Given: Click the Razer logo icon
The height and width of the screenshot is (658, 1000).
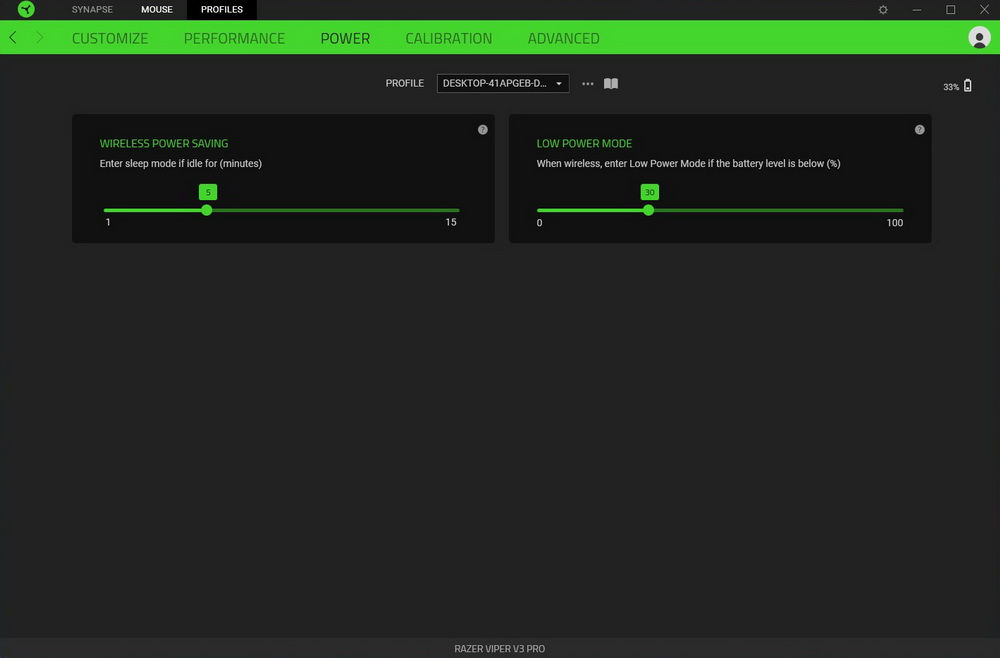Looking at the screenshot, I should pos(26,10).
